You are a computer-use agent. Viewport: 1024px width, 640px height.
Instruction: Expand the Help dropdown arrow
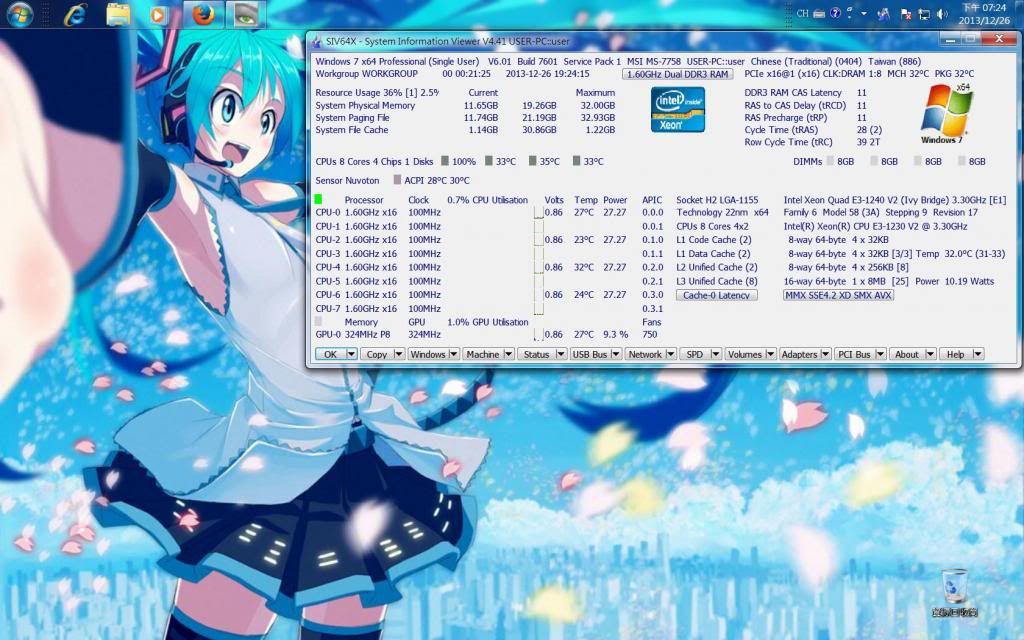coord(978,354)
